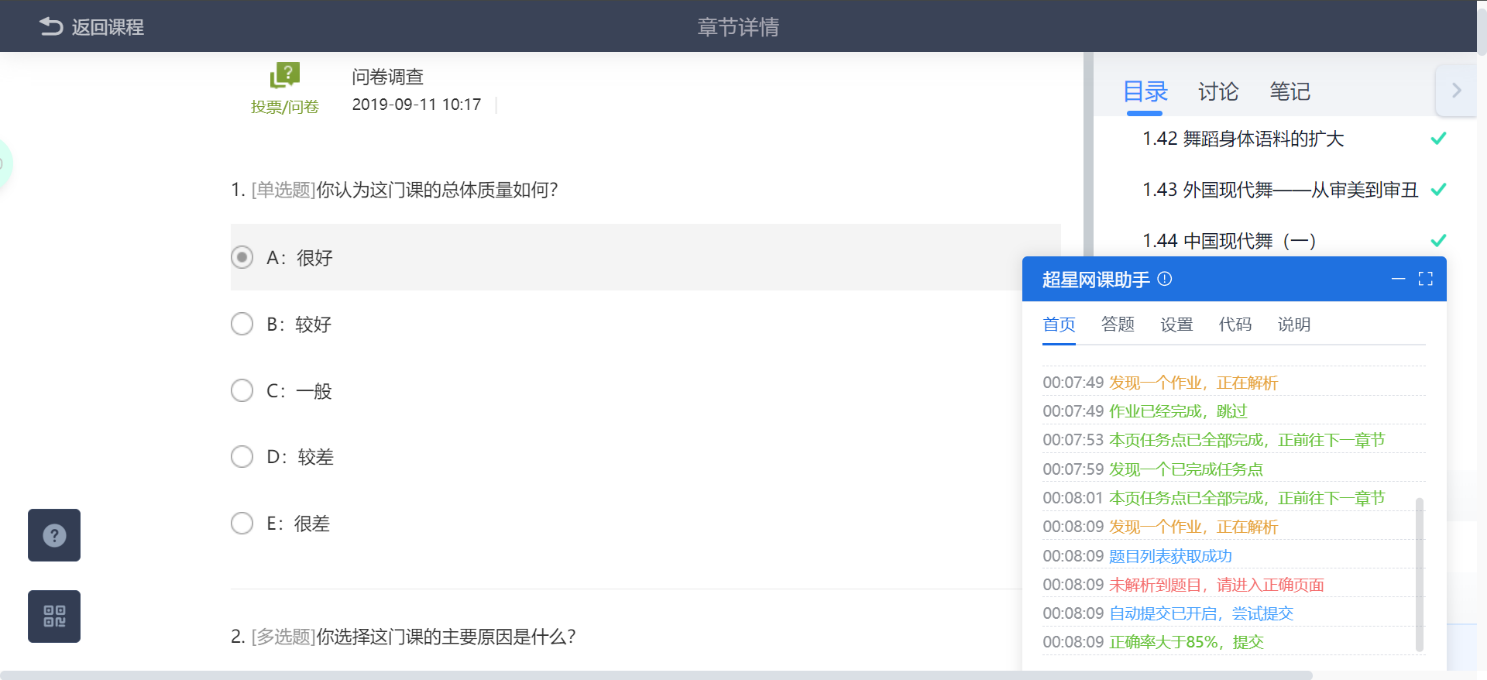Open the 设置 tab in the plugin
Image resolution: width=1487 pixels, height=680 pixels.
tap(1176, 324)
